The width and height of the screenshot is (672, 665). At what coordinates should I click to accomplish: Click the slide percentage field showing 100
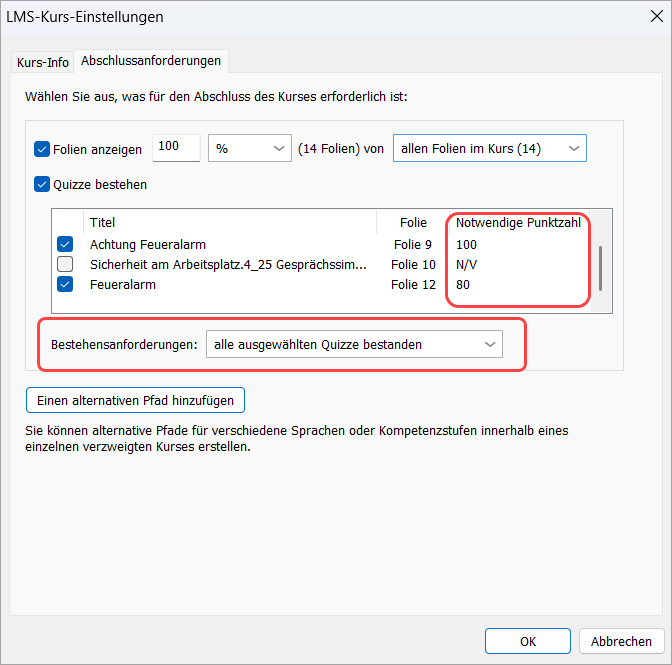(176, 148)
